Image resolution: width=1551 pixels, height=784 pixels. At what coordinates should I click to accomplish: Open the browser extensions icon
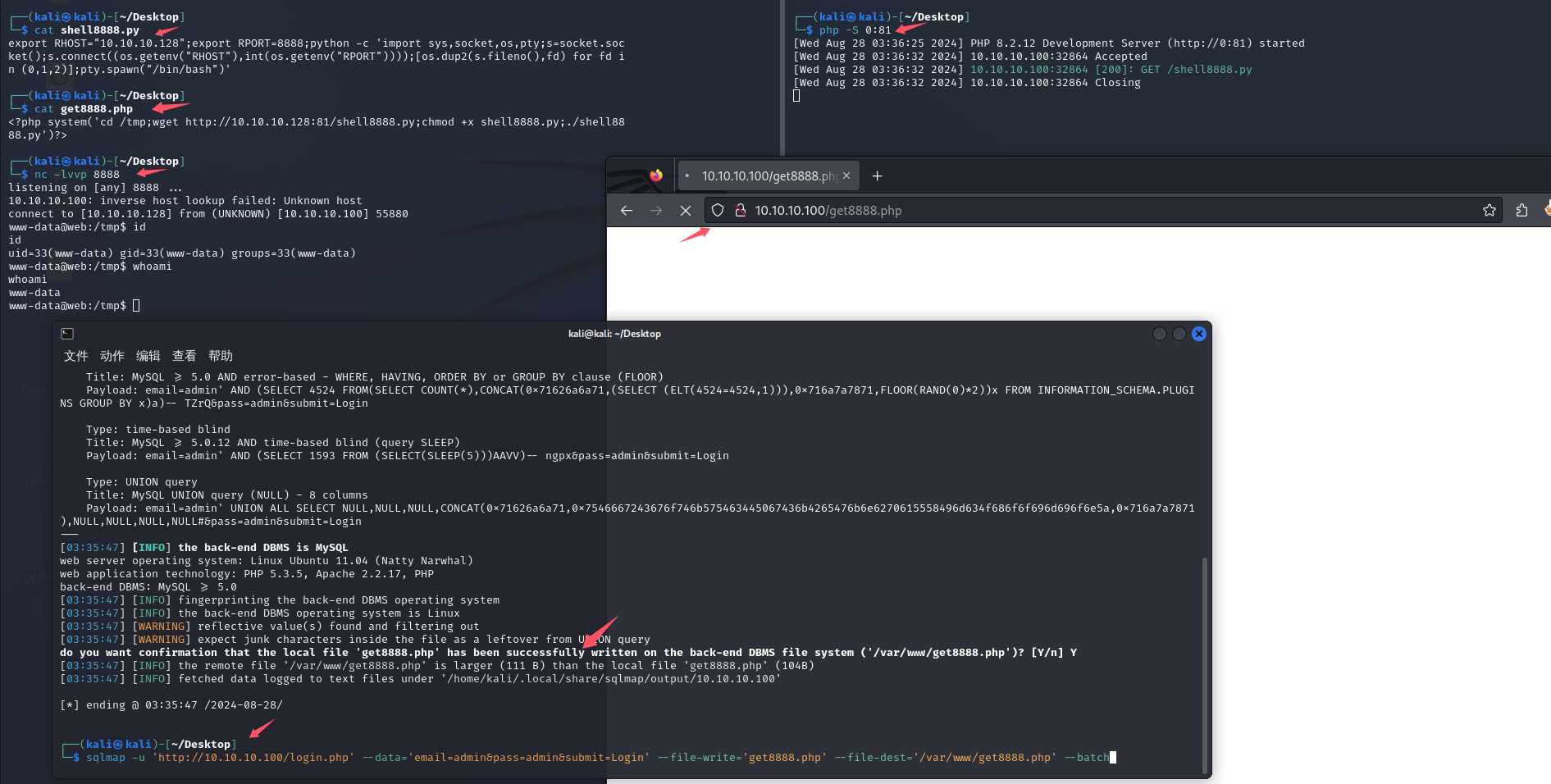point(1522,211)
